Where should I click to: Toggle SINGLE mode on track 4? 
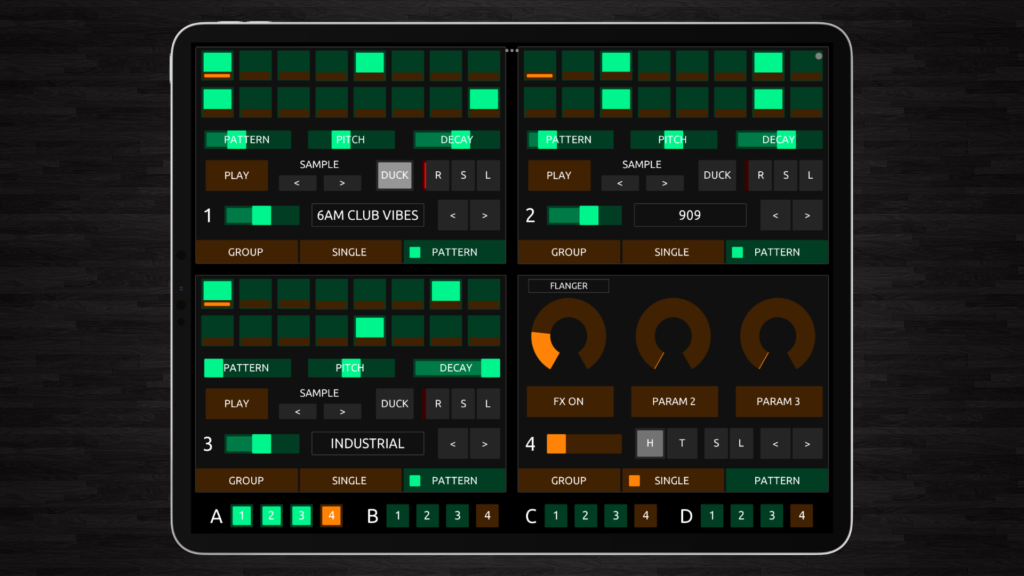tap(672, 480)
